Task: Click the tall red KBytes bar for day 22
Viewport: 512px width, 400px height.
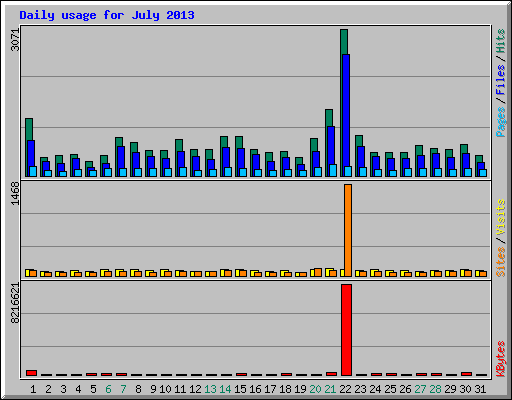Action: tap(346, 330)
